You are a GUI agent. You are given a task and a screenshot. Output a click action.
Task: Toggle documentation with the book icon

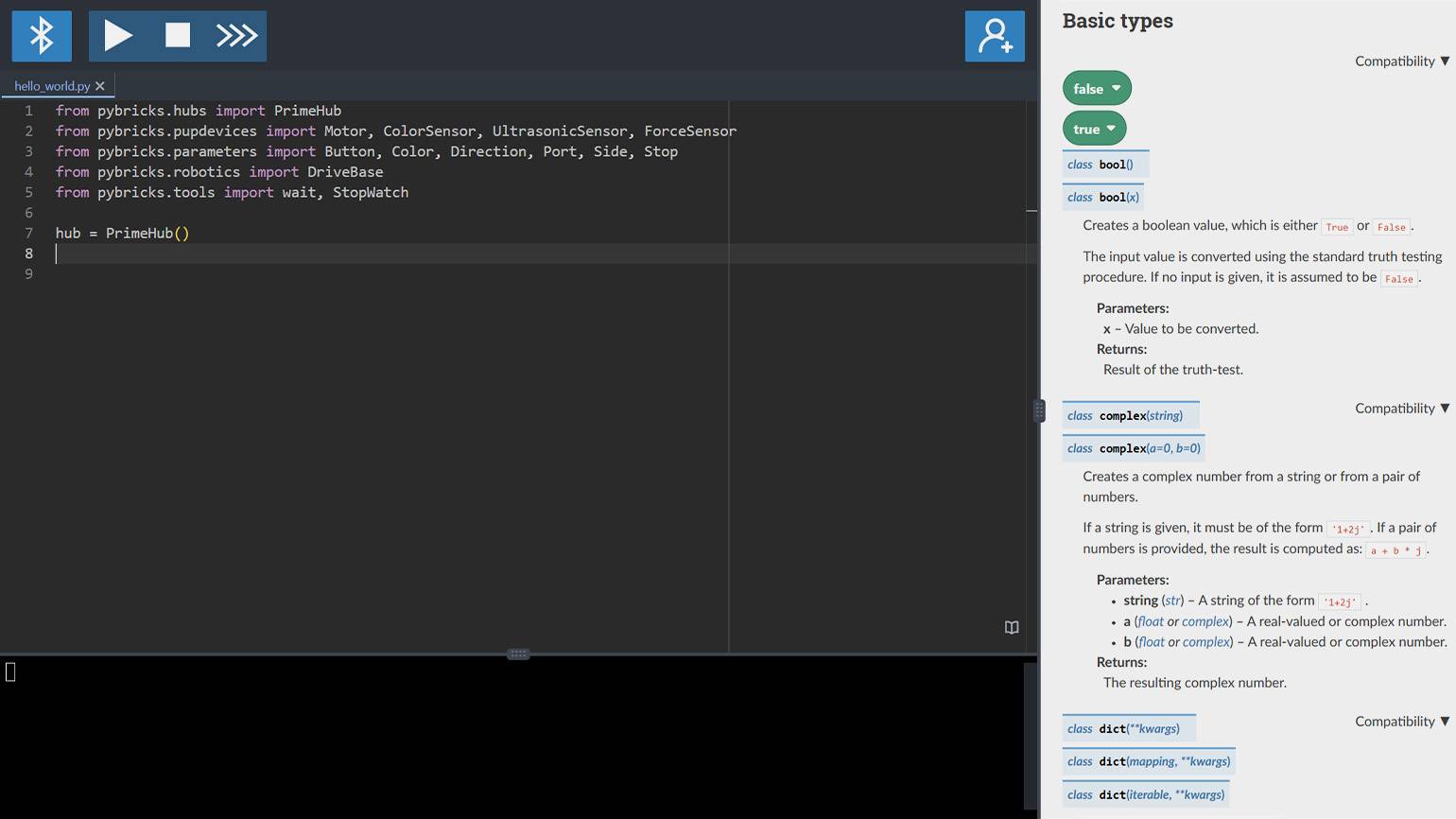pyautogui.click(x=1012, y=628)
